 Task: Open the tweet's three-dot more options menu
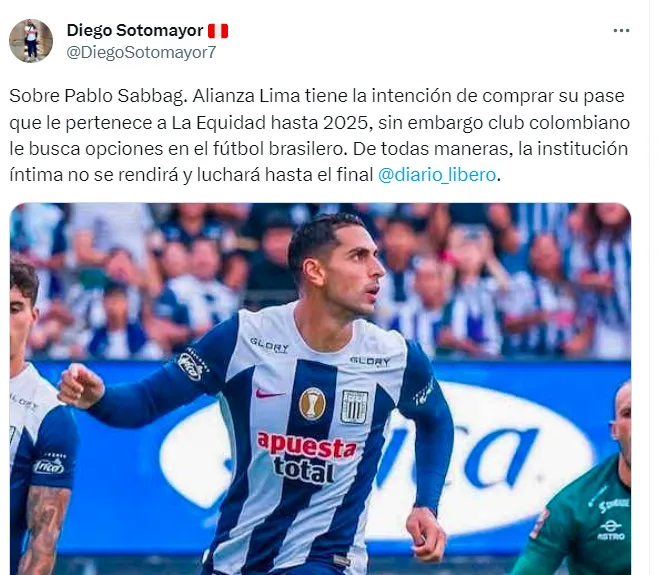(x=621, y=30)
